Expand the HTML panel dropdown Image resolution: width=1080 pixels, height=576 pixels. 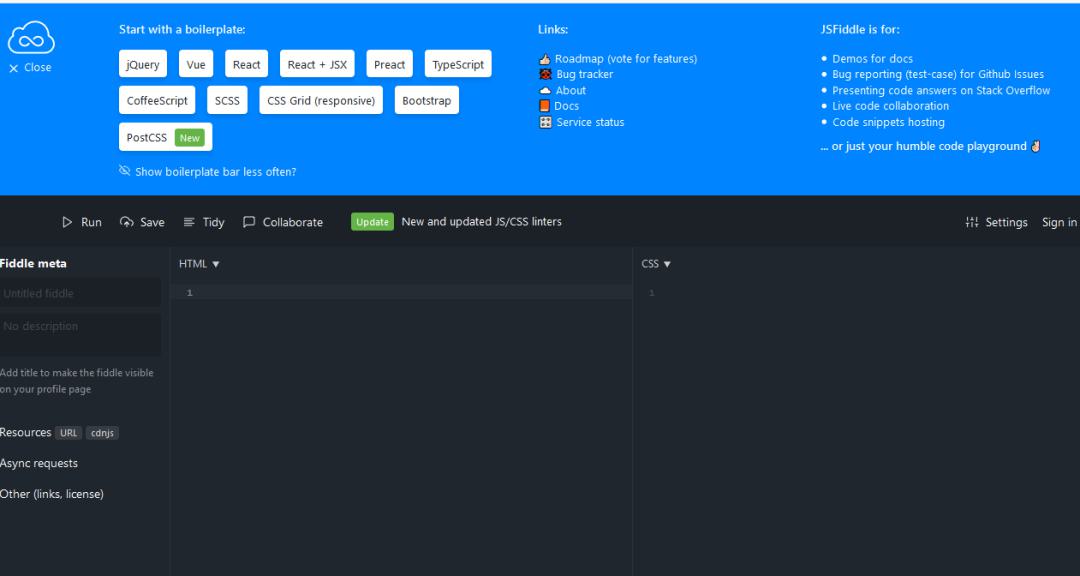pyautogui.click(x=199, y=264)
